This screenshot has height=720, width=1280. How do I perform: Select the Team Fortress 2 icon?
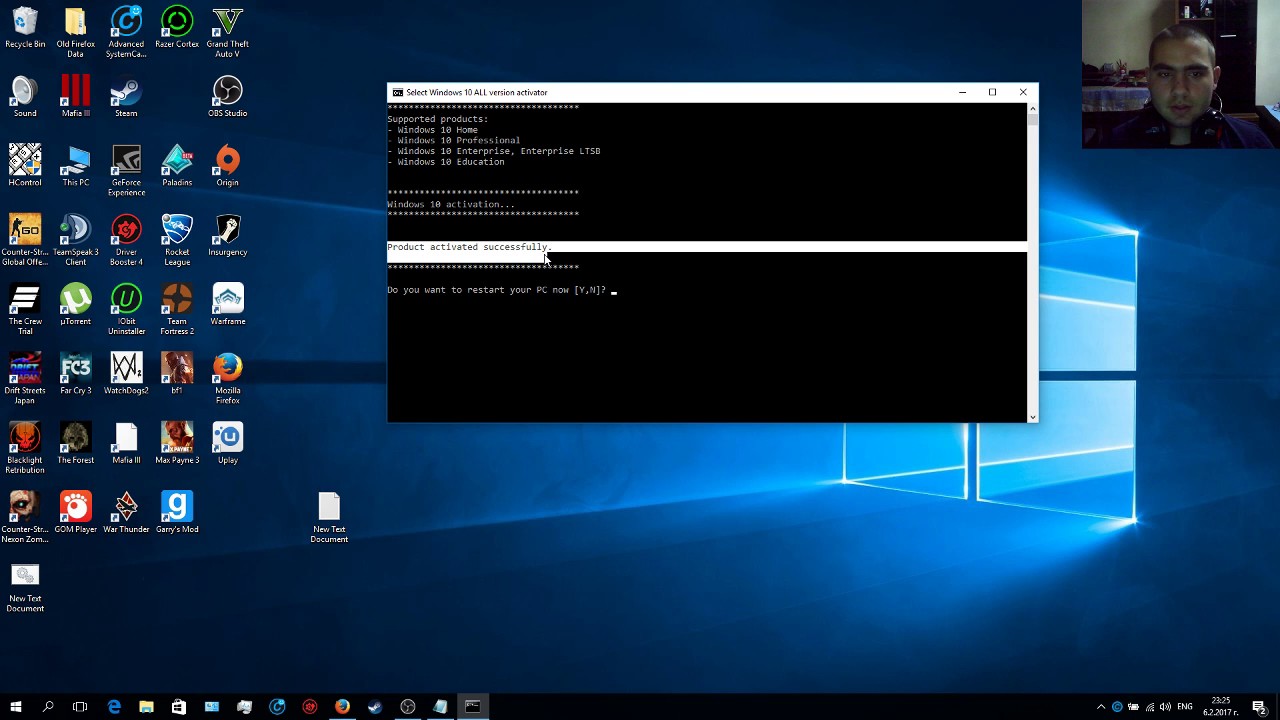coord(177,309)
